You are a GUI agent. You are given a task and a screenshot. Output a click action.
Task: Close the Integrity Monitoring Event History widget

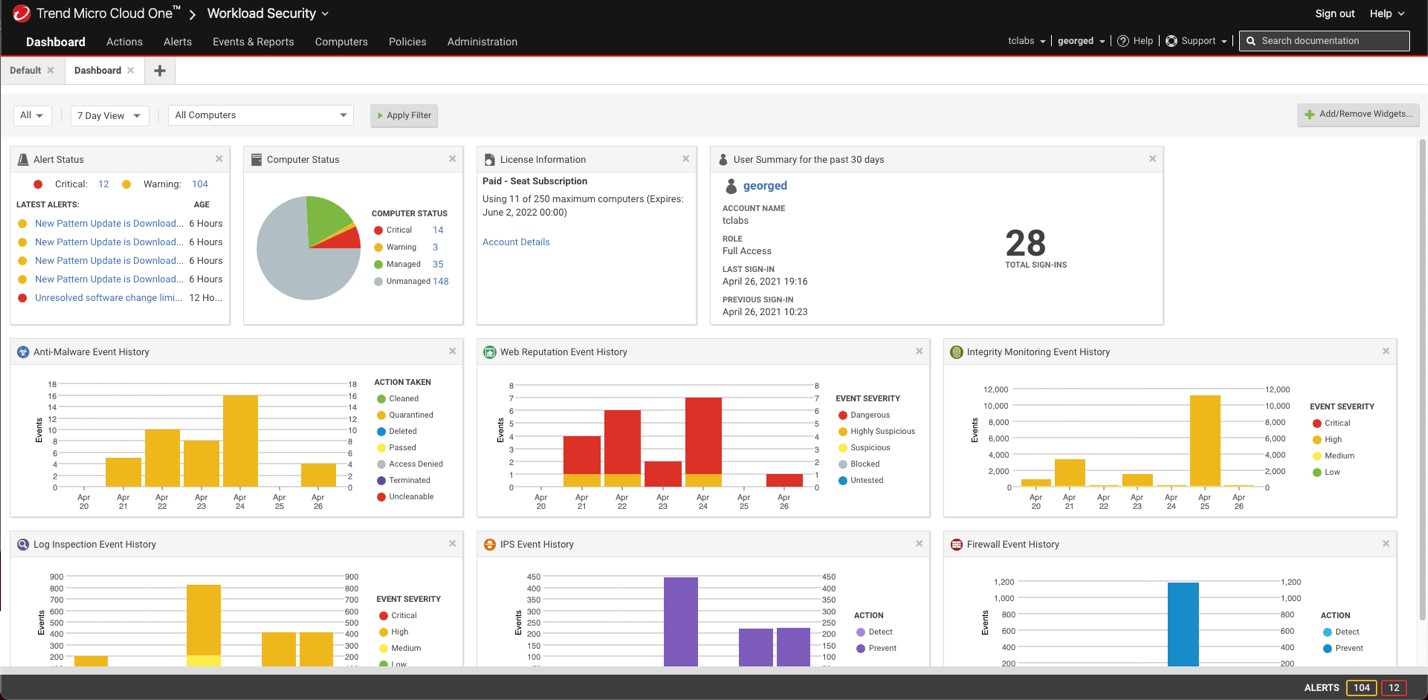click(1386, 351)
